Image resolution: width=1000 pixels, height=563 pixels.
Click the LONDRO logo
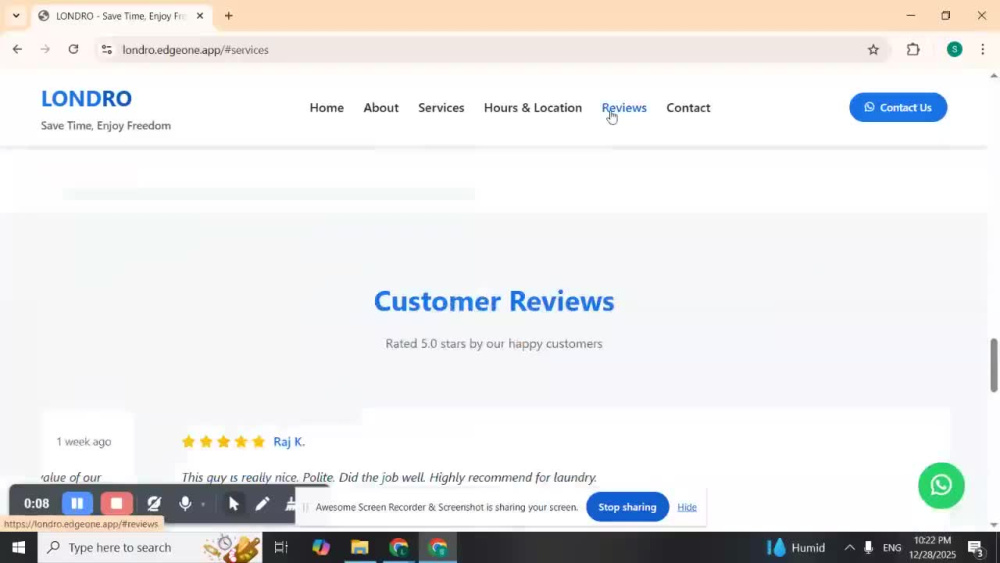(x=87, y=98)
